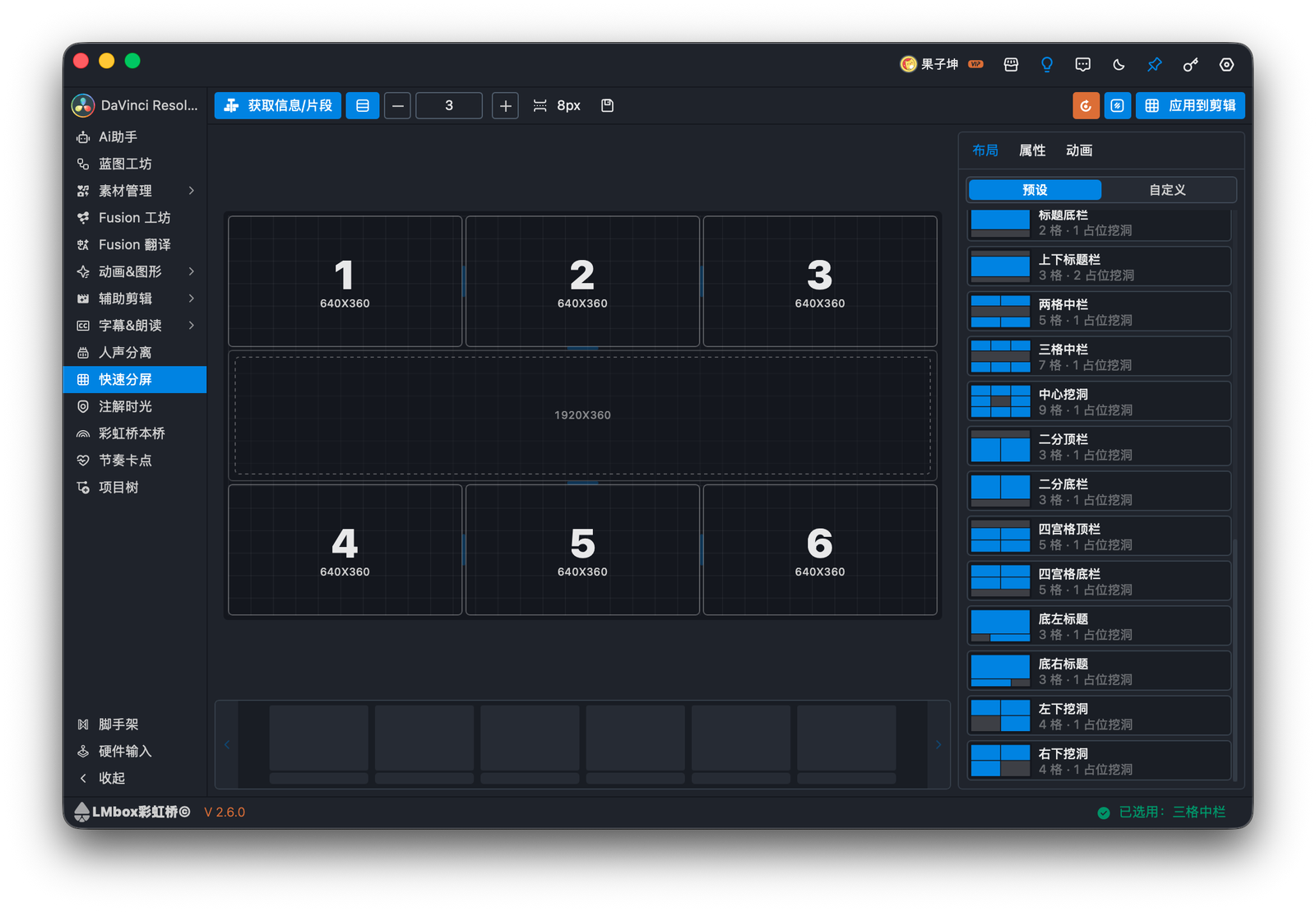
Task: Increase grid count with plus button
Action: [x=505, y=105]
